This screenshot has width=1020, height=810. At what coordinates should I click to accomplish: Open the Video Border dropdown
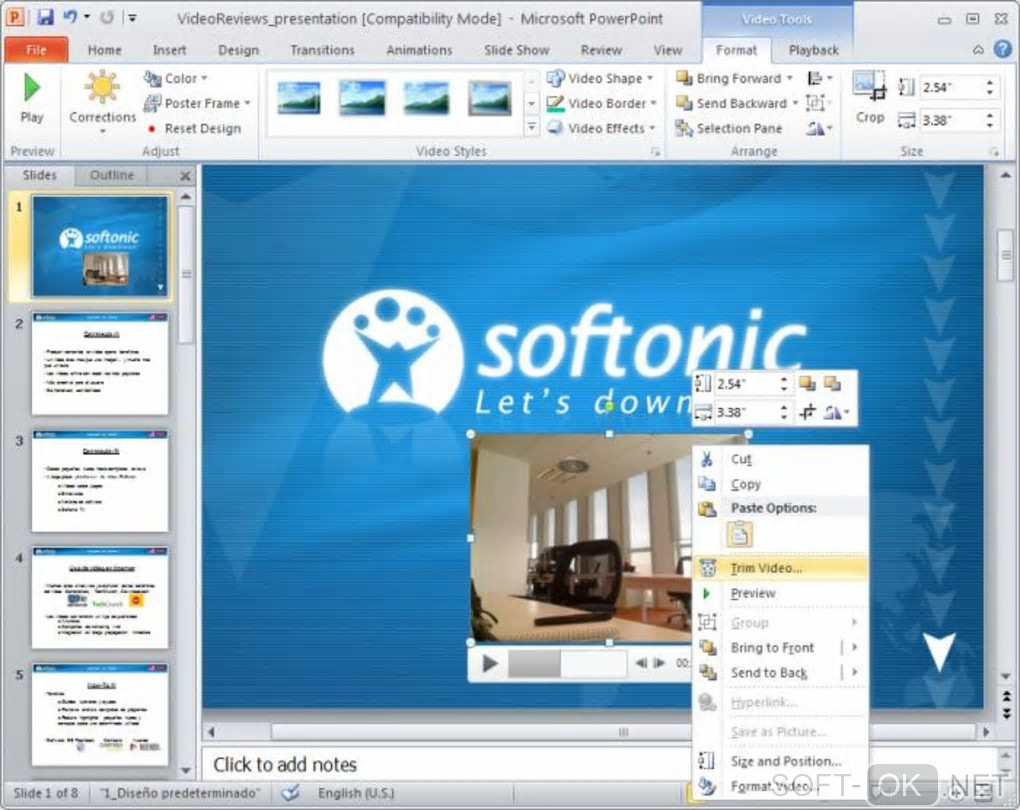602,103
